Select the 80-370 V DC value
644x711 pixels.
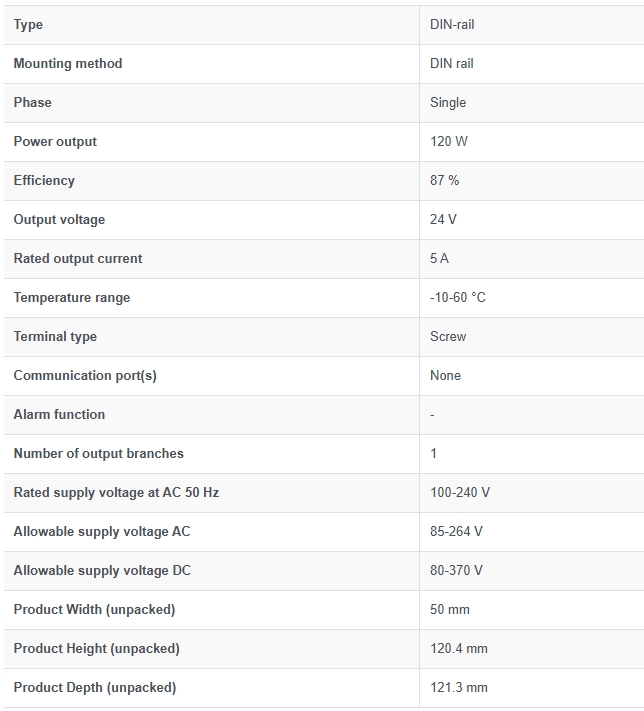[456, 570]
